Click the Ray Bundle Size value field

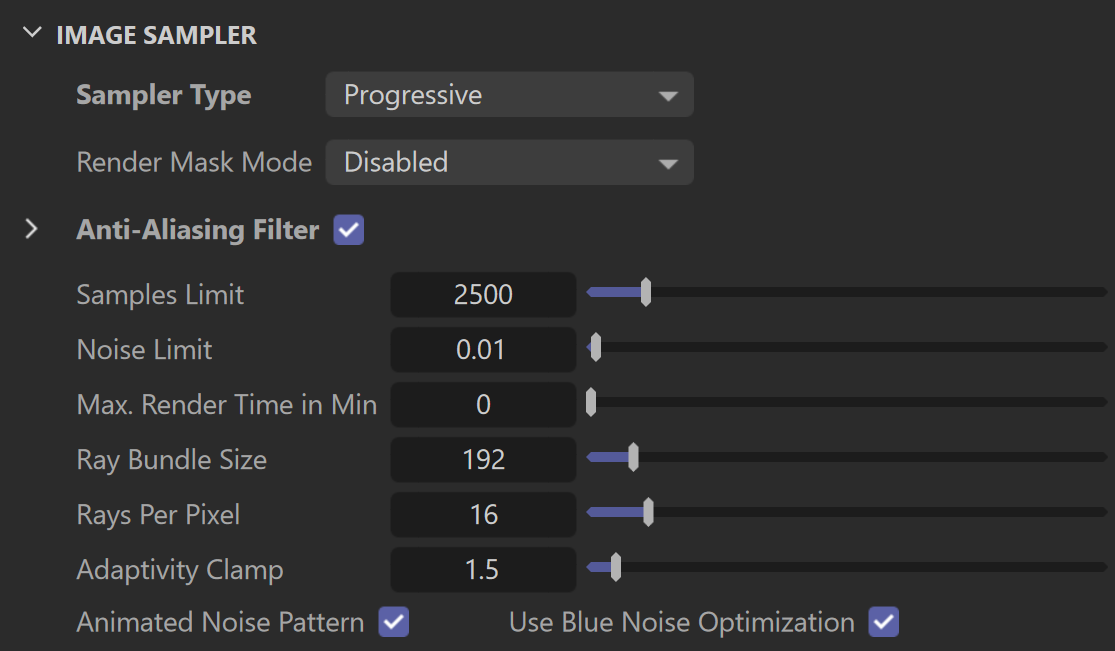[x=483, y=460]
